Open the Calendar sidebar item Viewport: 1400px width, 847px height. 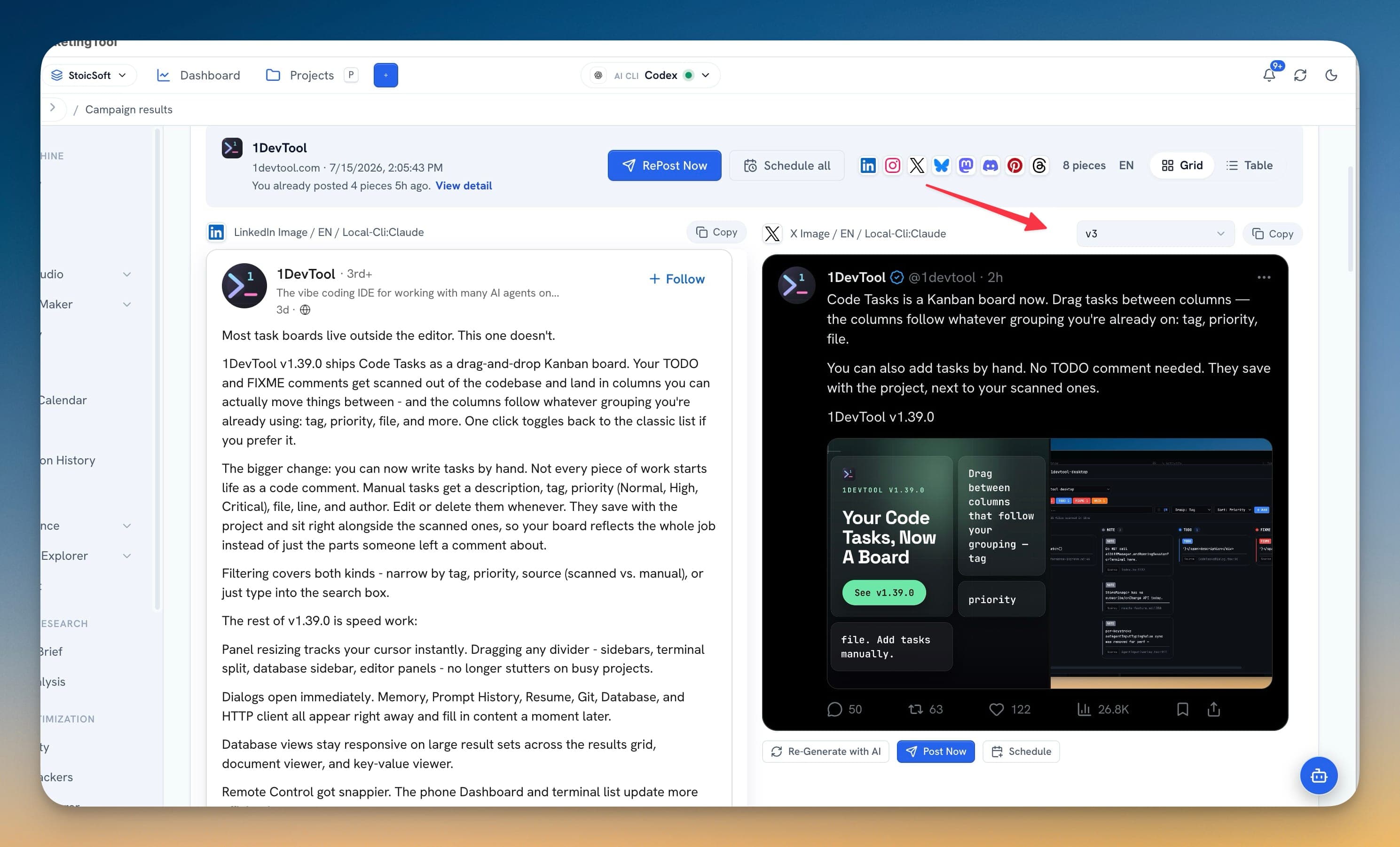(63, 400)
